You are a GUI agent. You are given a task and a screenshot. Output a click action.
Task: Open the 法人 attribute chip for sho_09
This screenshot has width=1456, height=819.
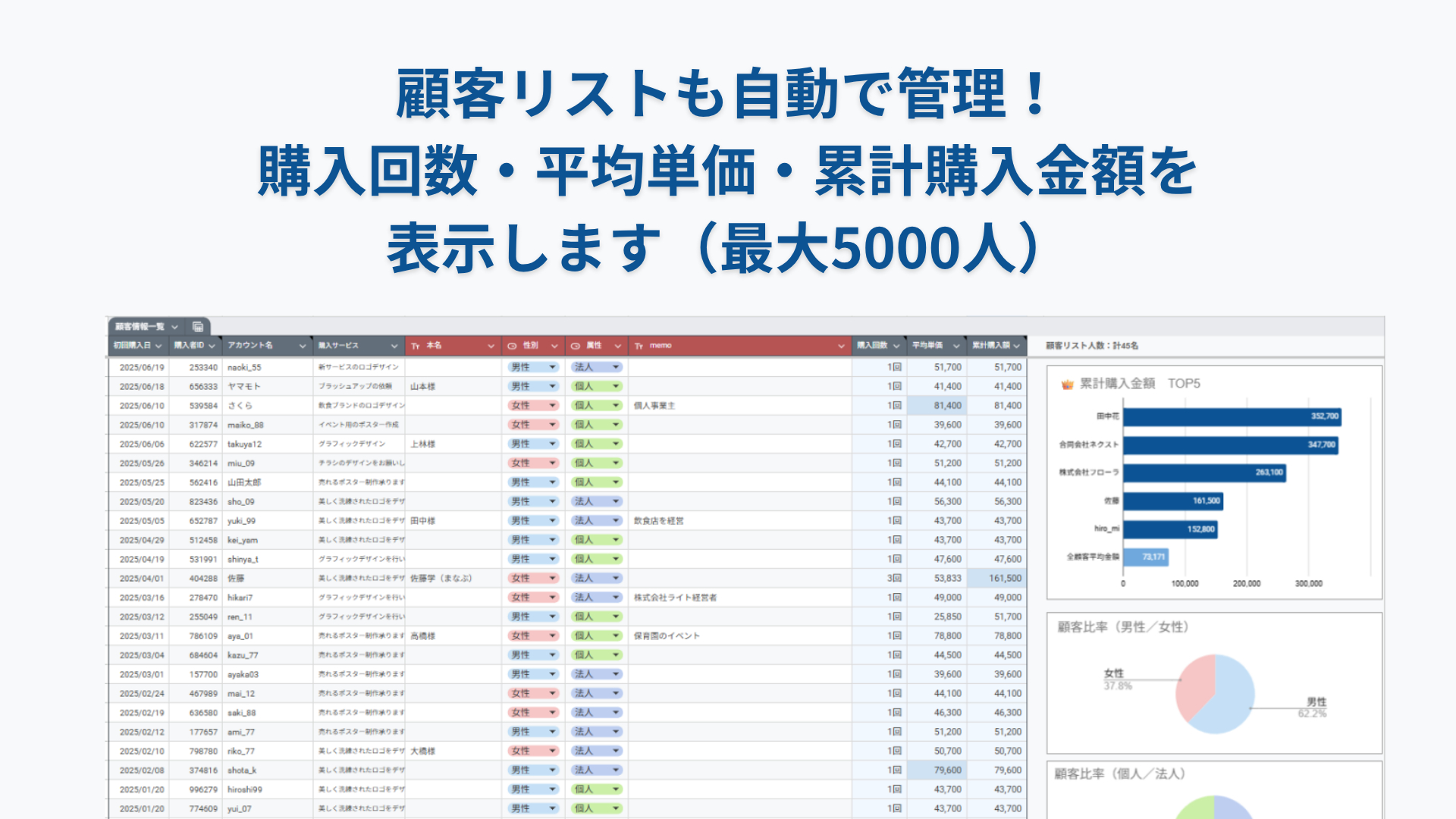pos(597,501)
